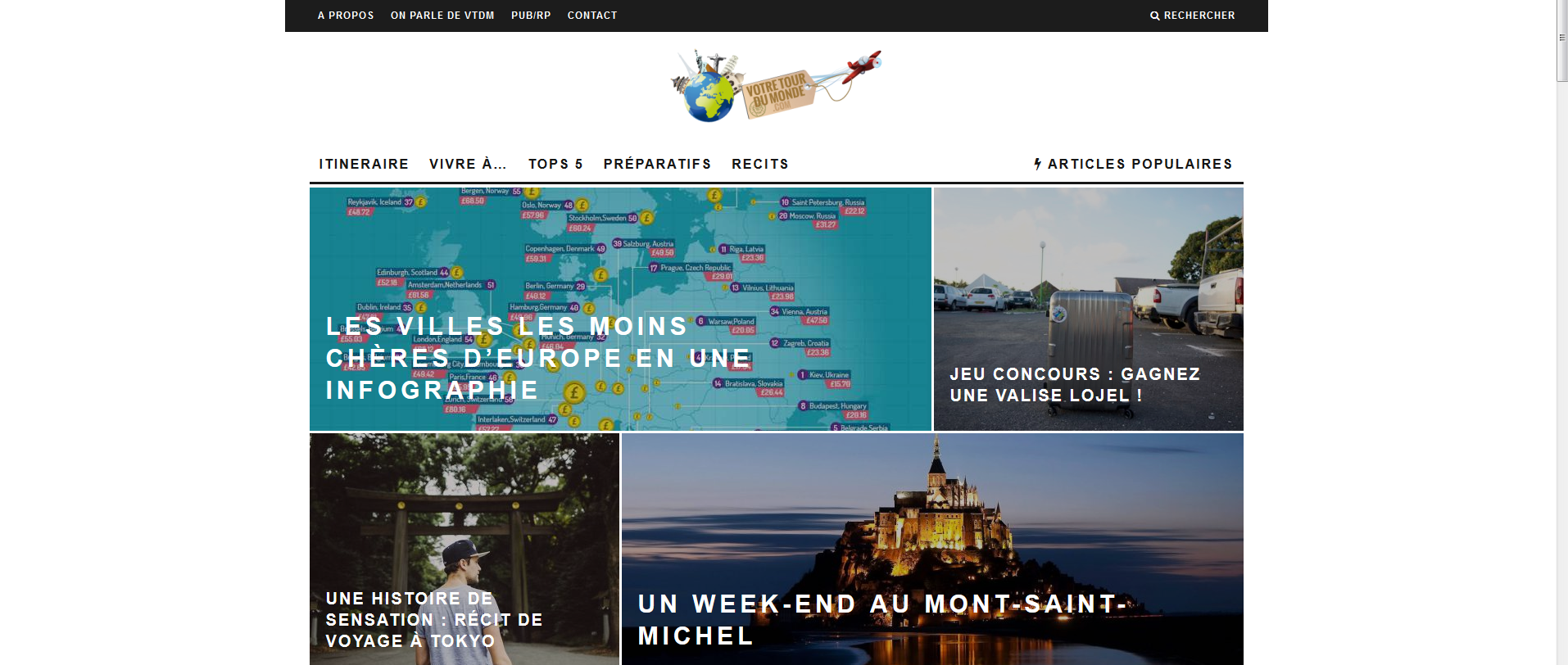This screenshot has height=665, width=1568.
Task: Show ARTICLES POPULAIRES section
Action: click(x=1140, y=164)
